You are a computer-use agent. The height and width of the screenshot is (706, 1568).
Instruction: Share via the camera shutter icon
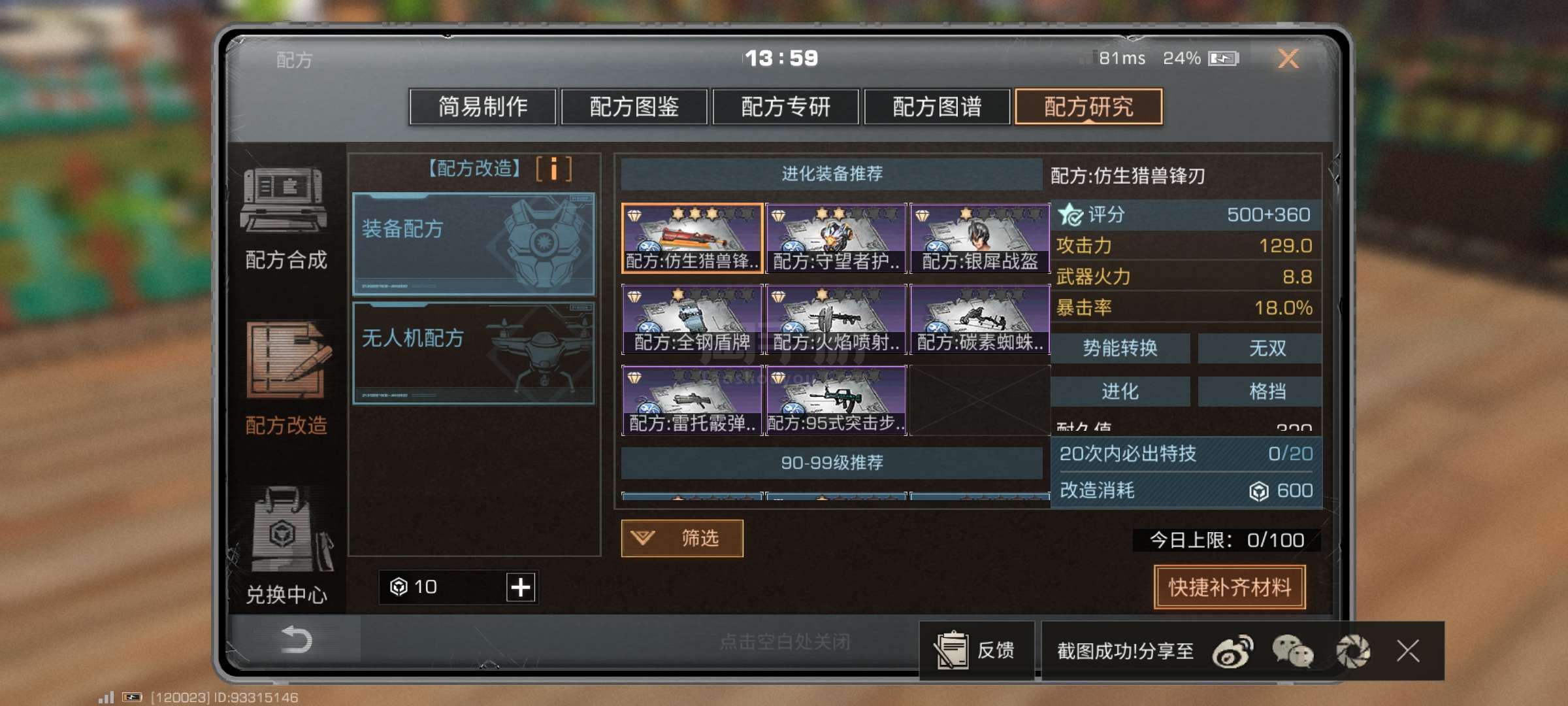tap(1352, 651)
